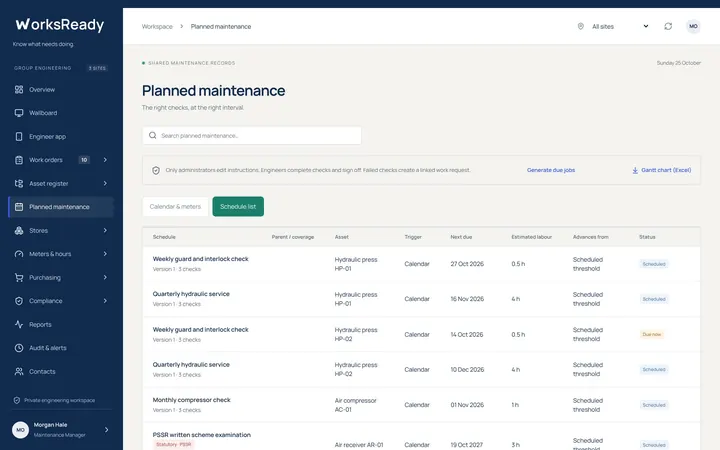The height and width of the screenshot is (450, 720).
Task: Select the Schedule list tab
Action: tap(238, 207)
